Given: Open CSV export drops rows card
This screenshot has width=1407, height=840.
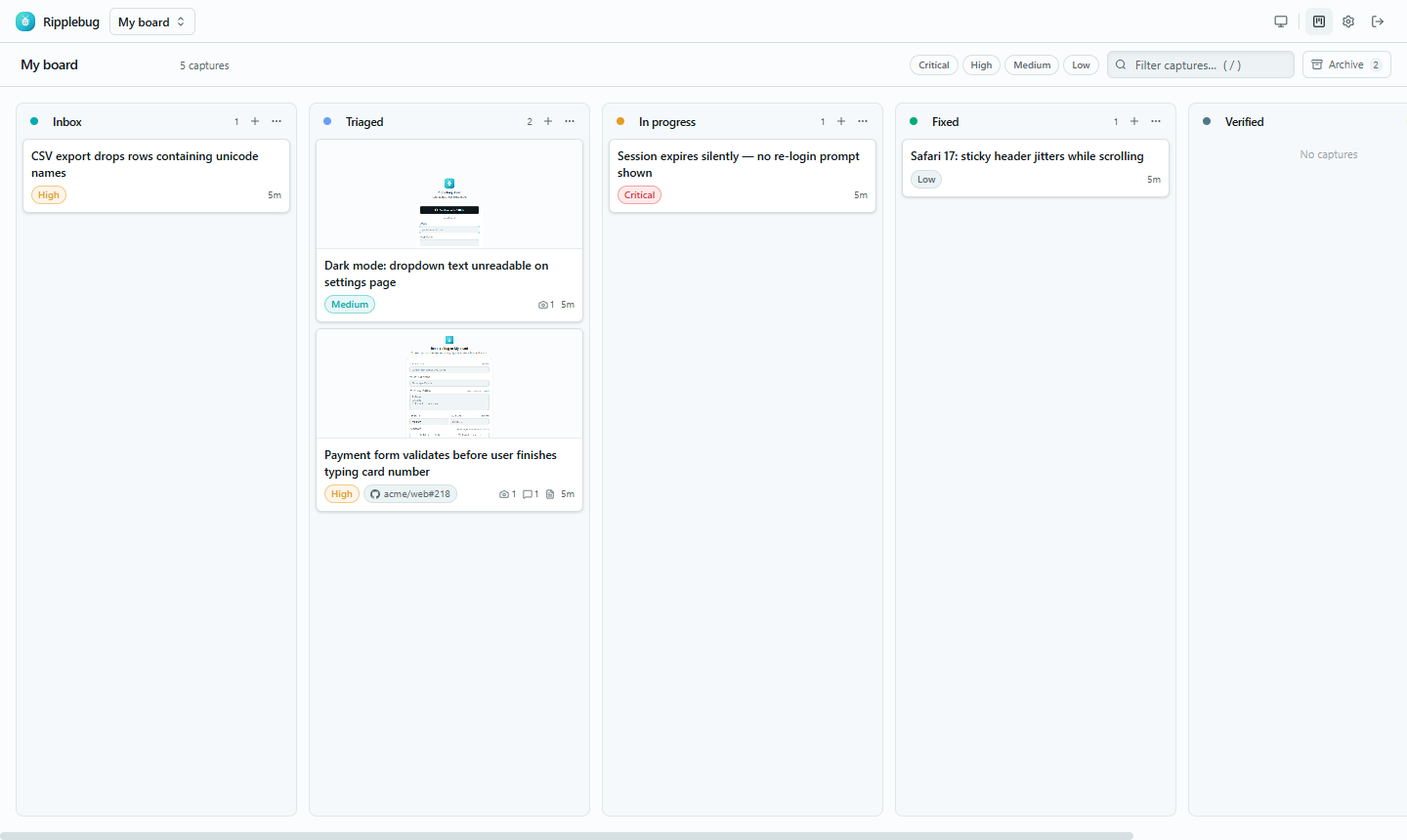Looking at the screenshot, I should point(156,176).
